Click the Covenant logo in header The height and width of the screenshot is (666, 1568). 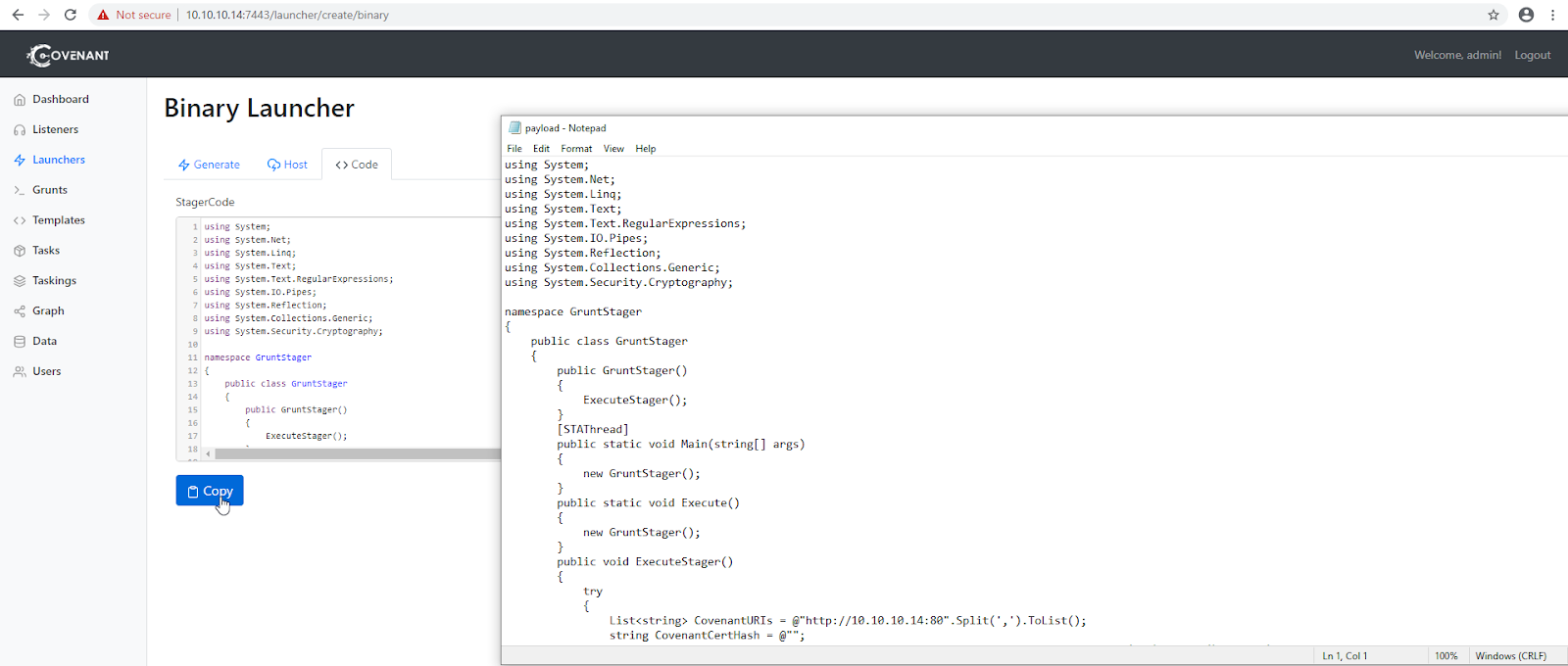[68, 55]
